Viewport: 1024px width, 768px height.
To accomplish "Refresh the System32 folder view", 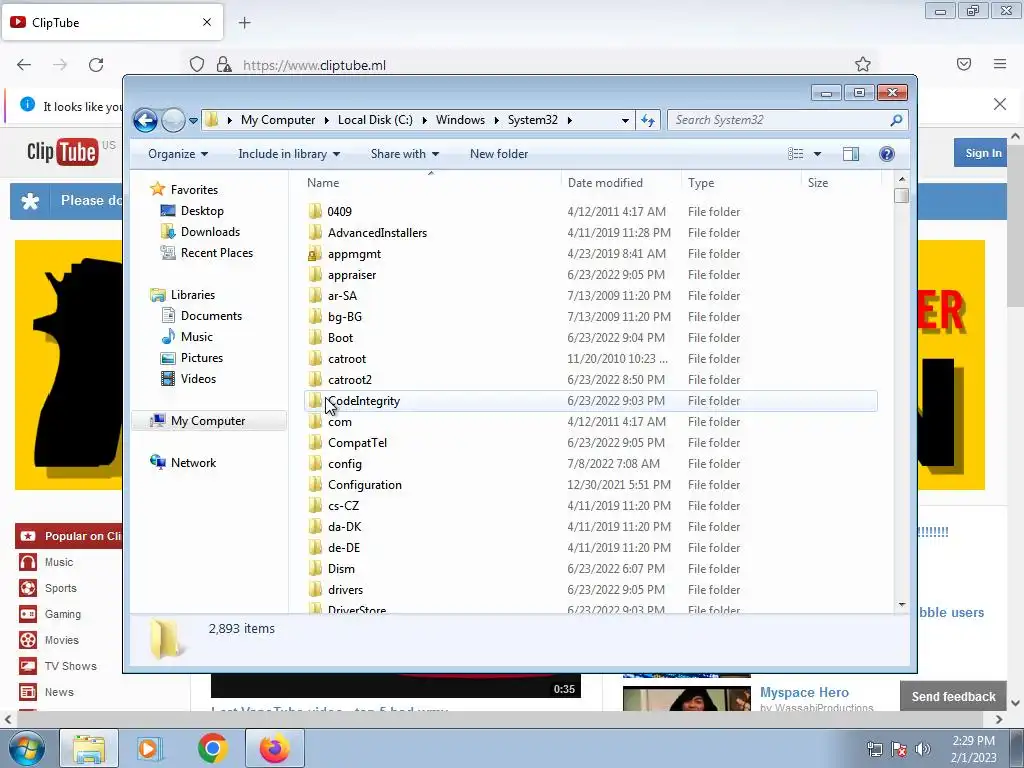I will pyautogui.click(x=648, y=120).
